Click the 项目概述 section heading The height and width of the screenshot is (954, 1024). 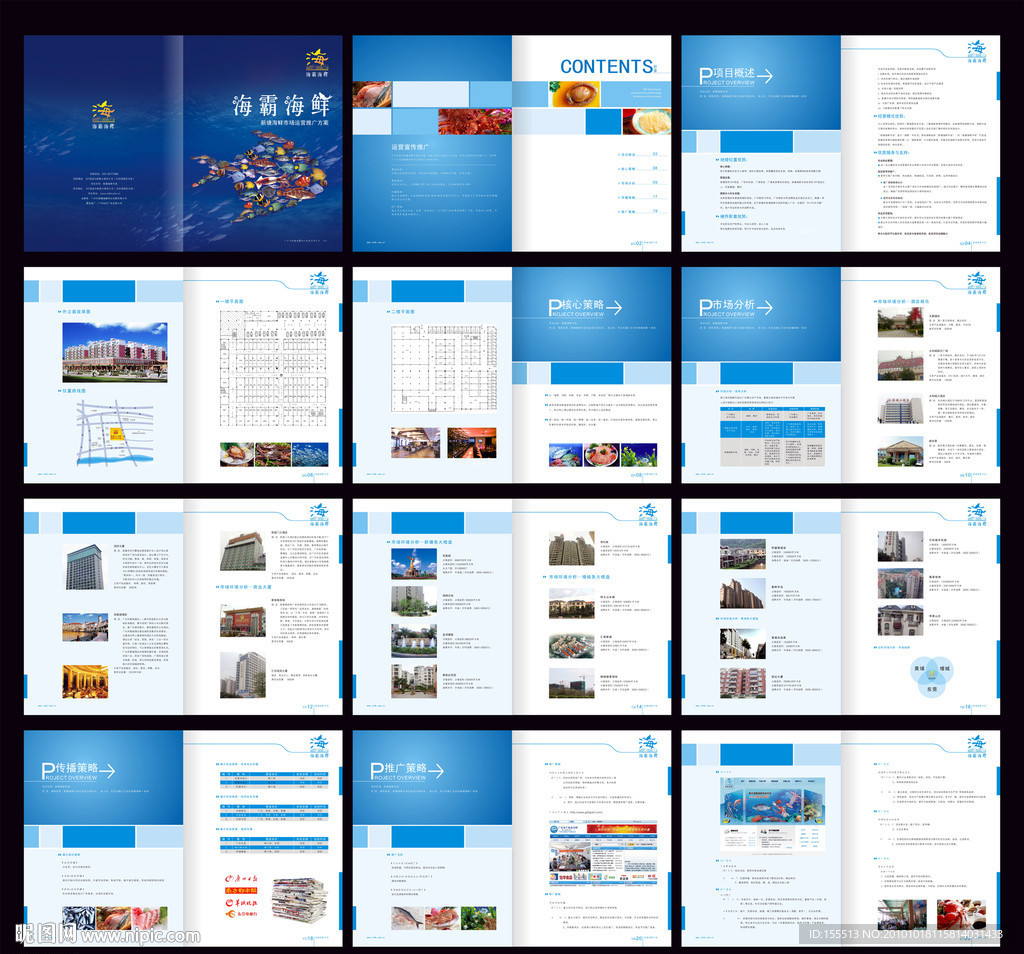(x=734, y=73)
